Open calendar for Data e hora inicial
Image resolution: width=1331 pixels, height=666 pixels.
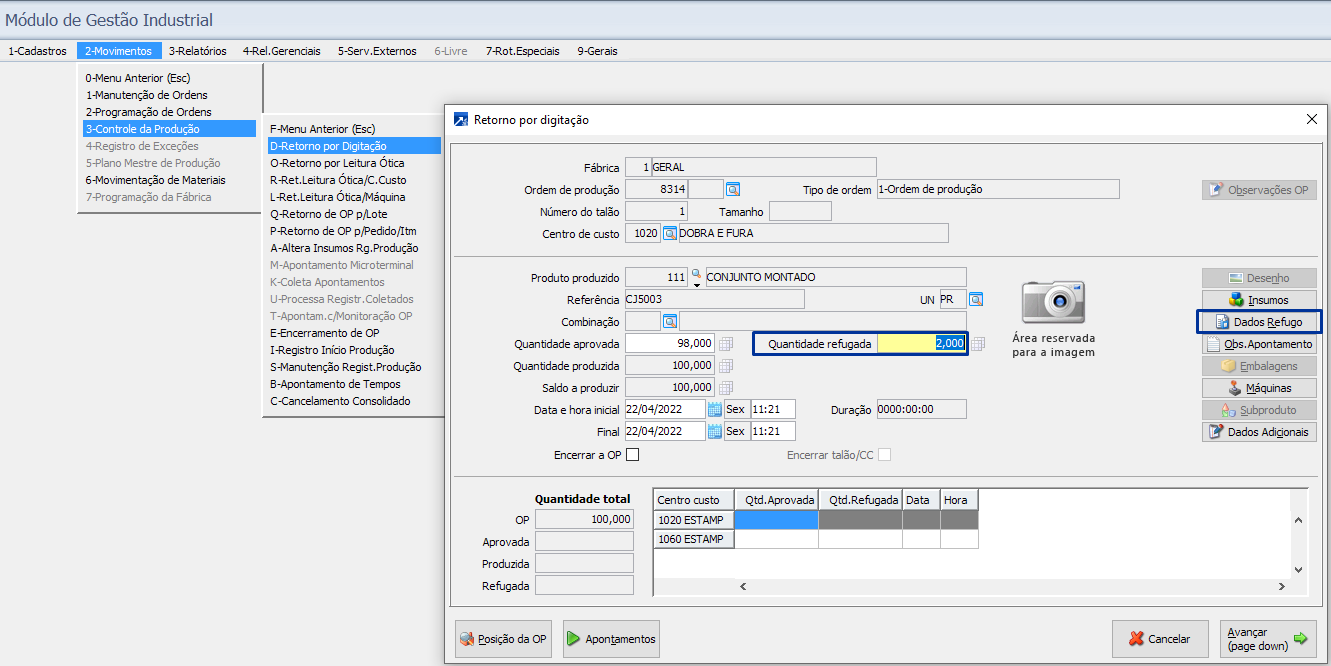714,409
